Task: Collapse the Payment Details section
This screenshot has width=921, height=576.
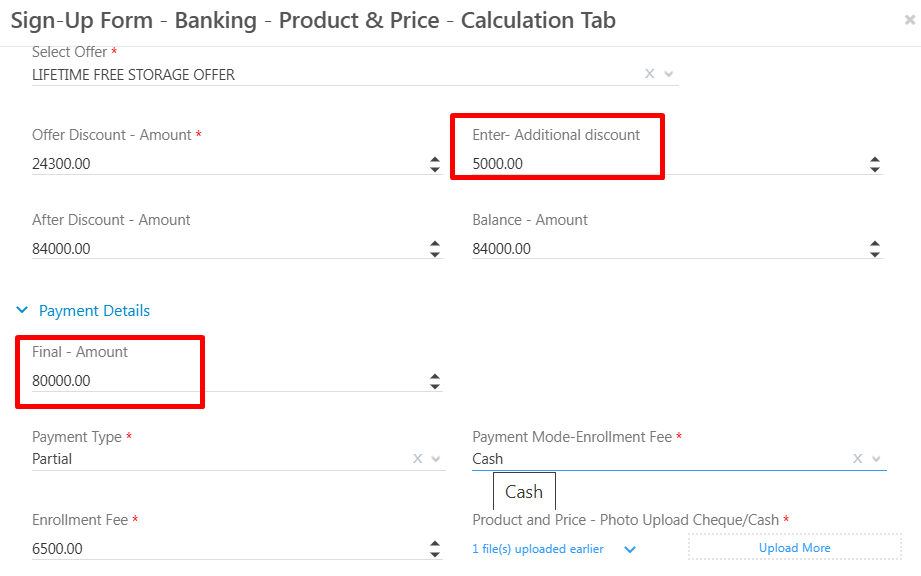Action: coord(22,311)
